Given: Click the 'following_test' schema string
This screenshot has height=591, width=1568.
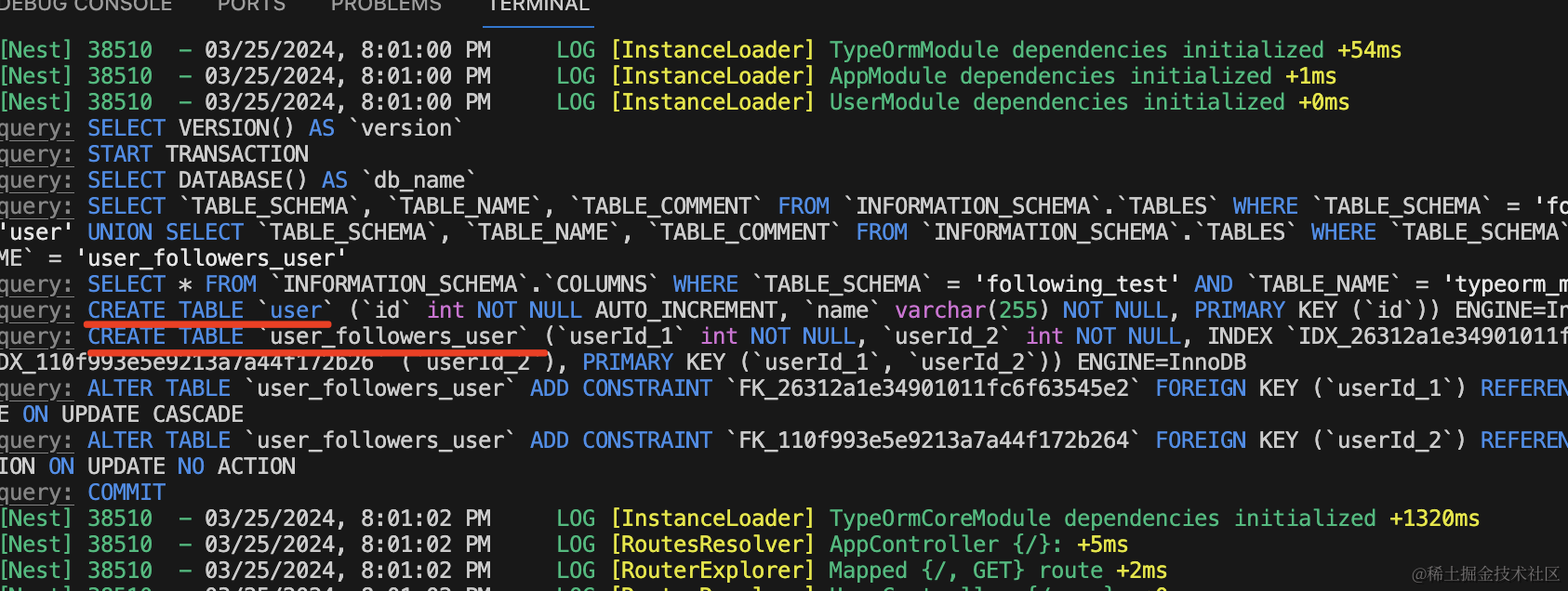Looking at the screenshot, I should pyautogui.click(x=1076, y=284).
